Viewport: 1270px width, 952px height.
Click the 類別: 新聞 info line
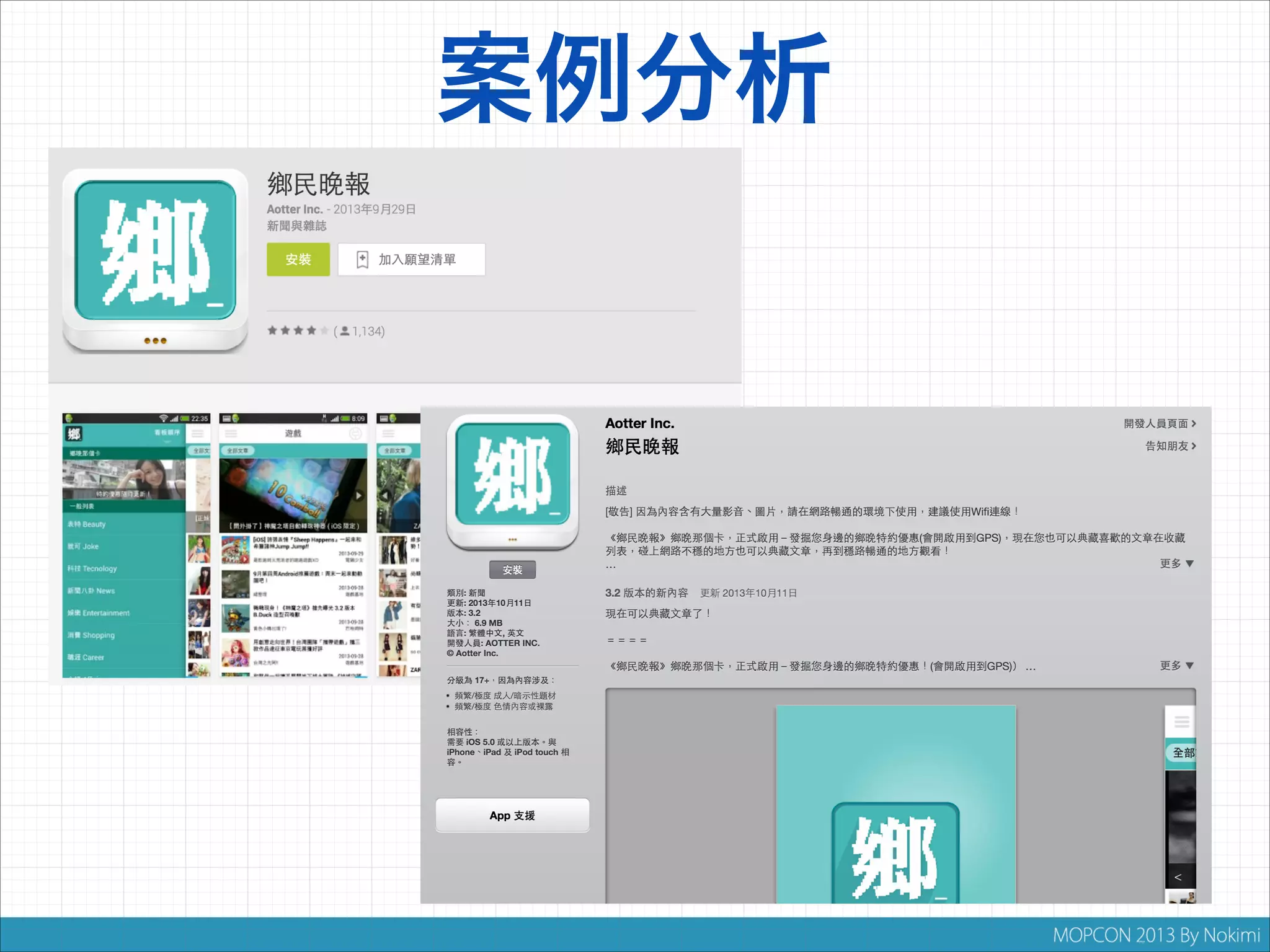(466, 593)
